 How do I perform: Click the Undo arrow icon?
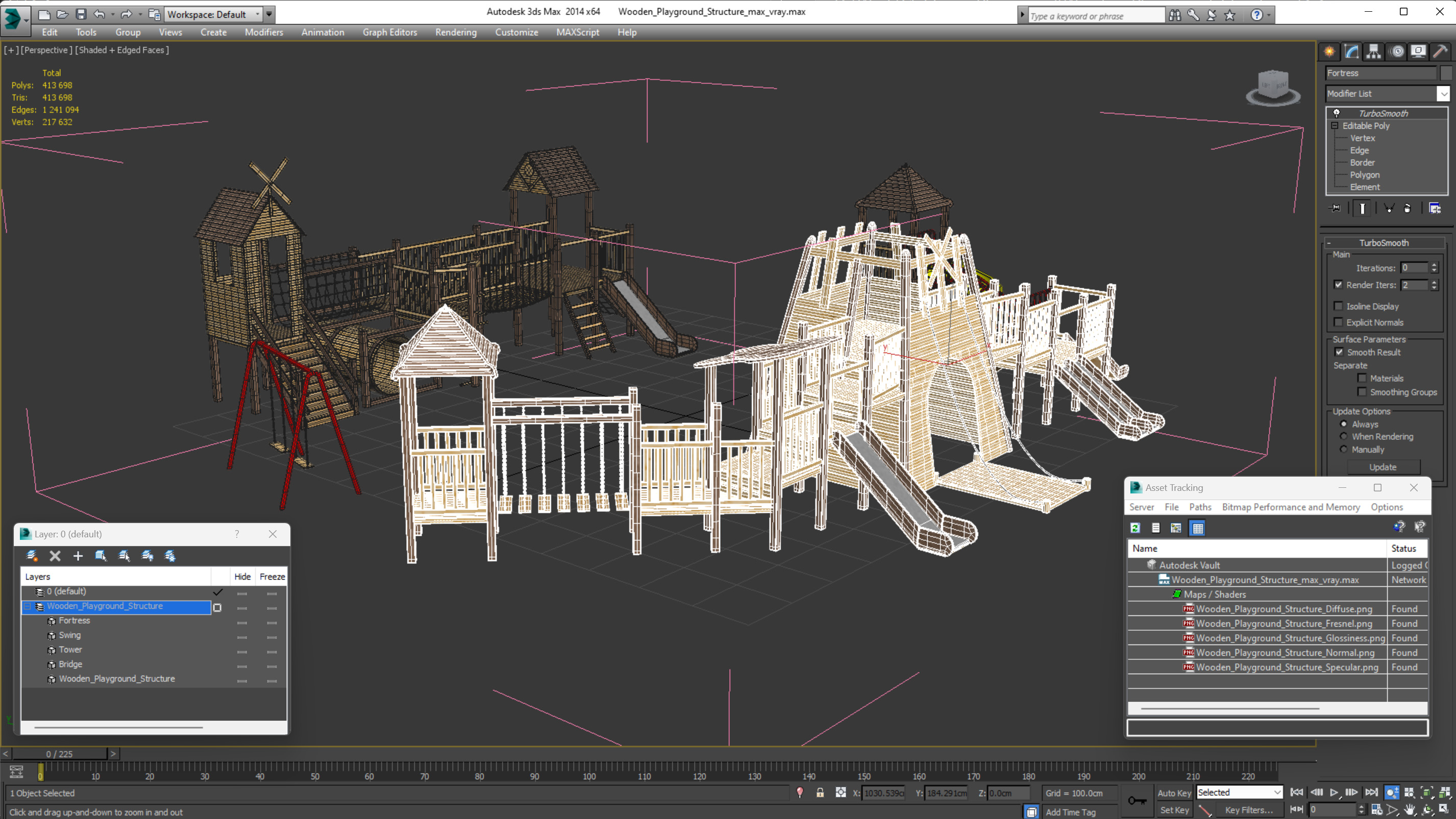[100, 14]
